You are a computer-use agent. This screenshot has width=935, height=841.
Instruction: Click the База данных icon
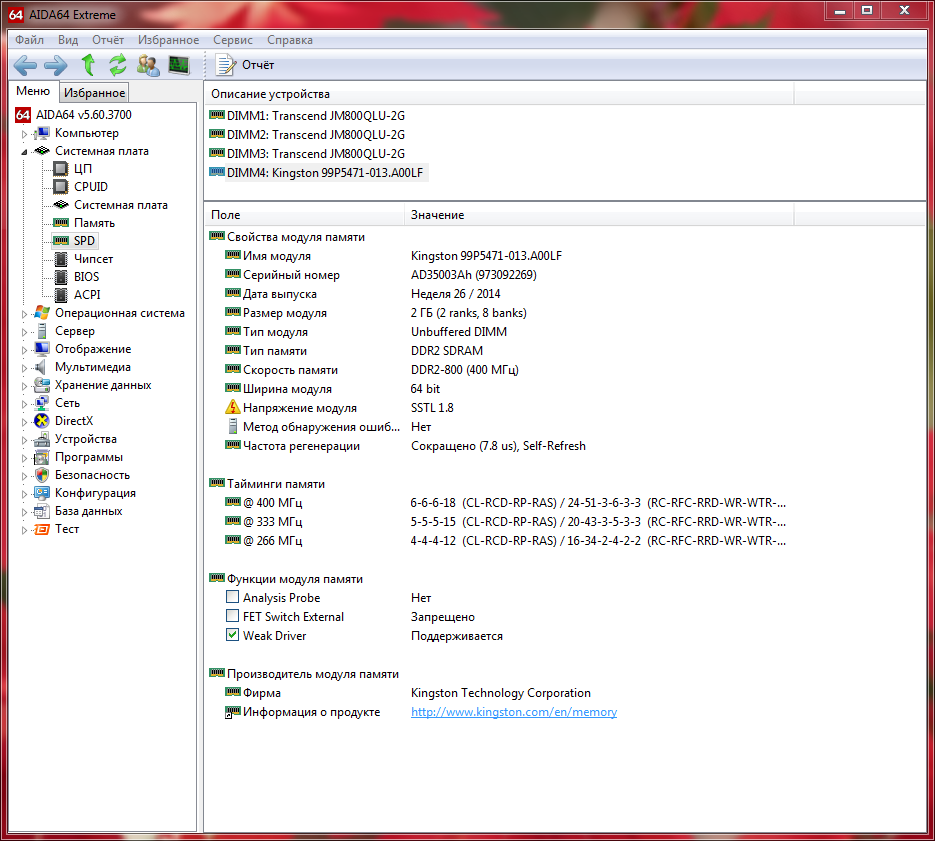[42, 511]
